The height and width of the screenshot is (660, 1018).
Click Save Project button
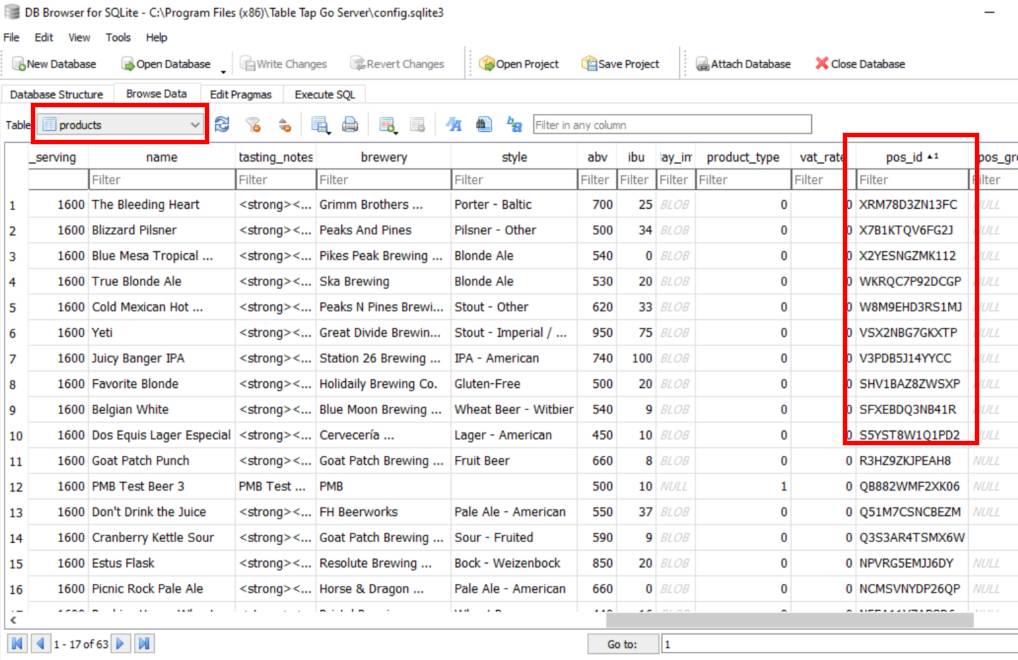pyautogui.click(x=620, y=64)
